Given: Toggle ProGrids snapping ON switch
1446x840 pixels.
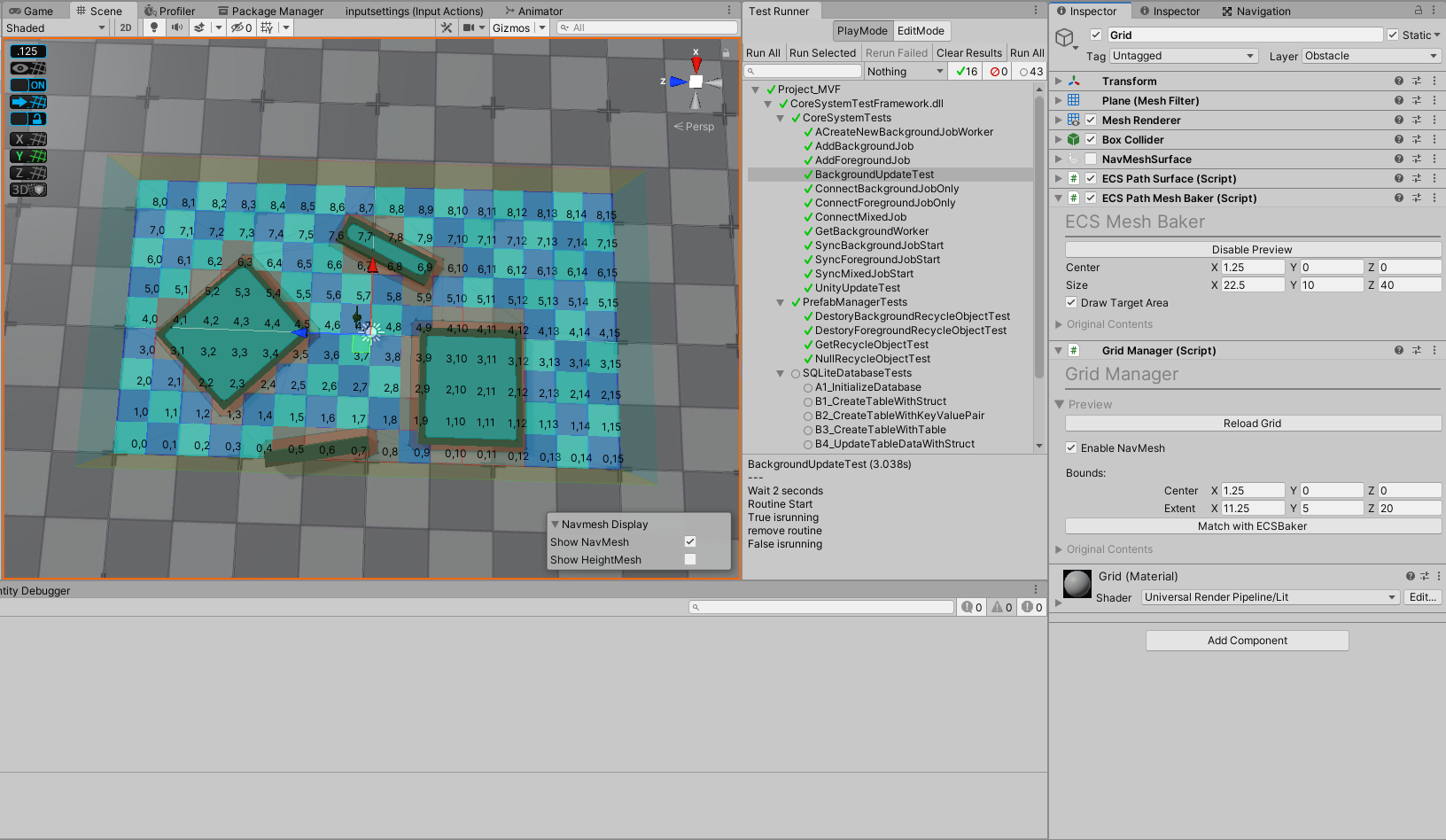Looking at the screenshot, I should click(28, 85).
